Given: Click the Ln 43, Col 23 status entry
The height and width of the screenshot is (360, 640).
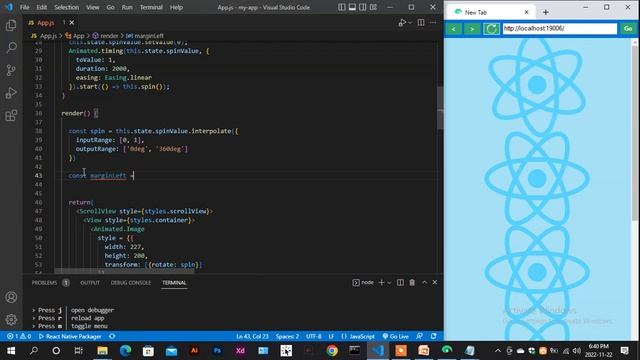Looking at the screenshot, I should click(252, 336).
